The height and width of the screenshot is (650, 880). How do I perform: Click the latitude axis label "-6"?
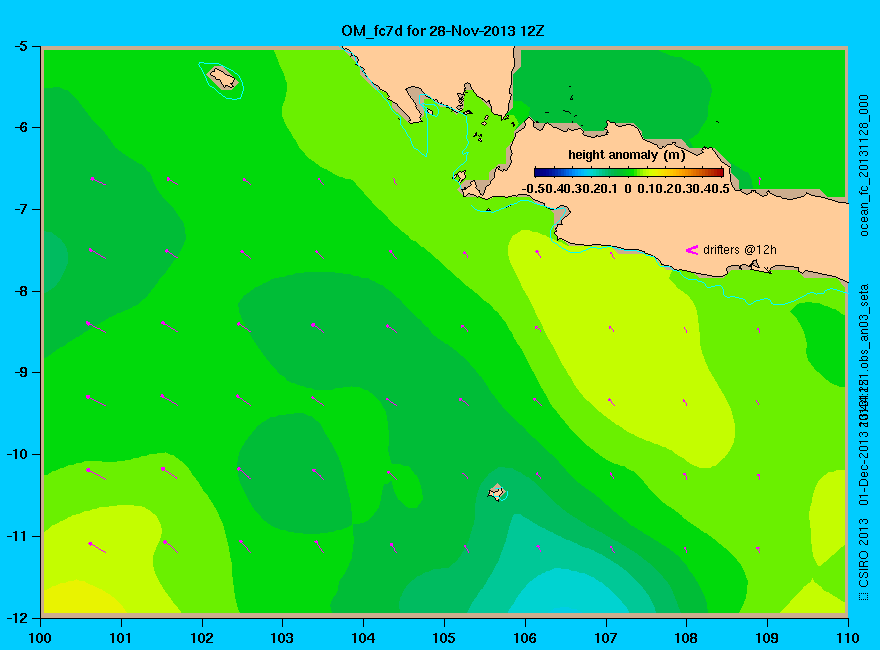click(19, 127)
